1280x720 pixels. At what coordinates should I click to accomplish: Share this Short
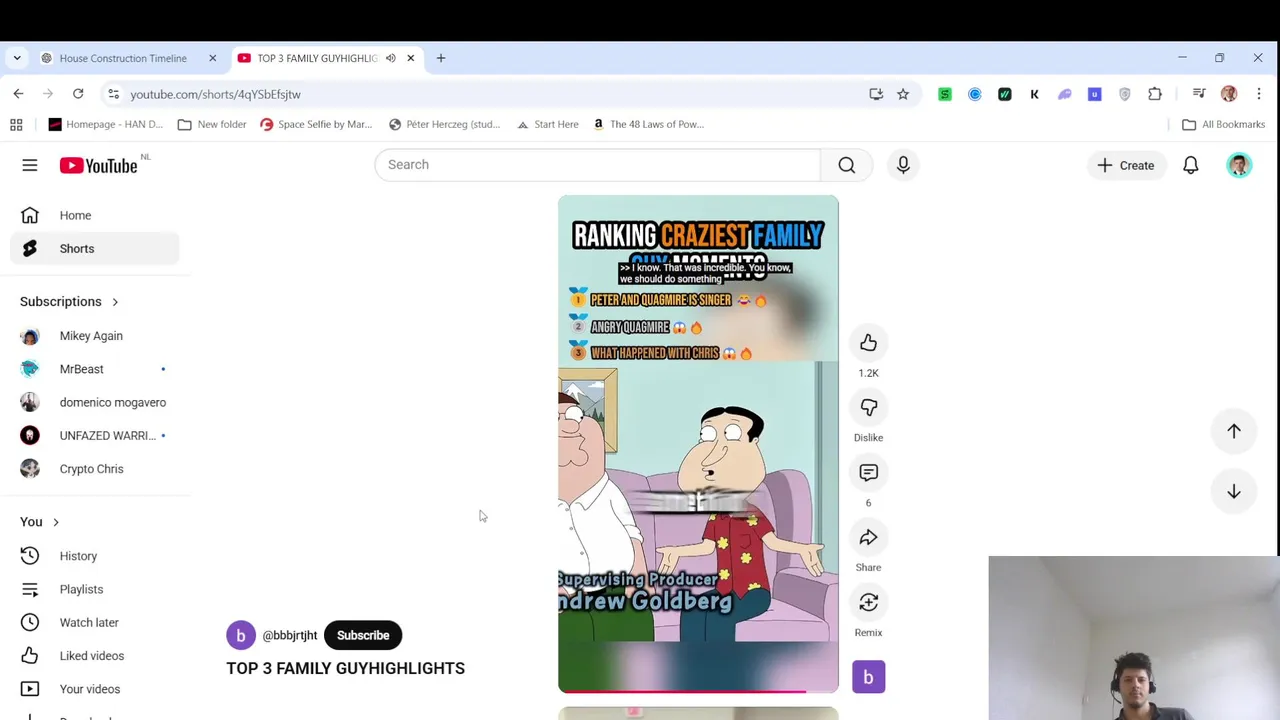click(x=868, y=538)
